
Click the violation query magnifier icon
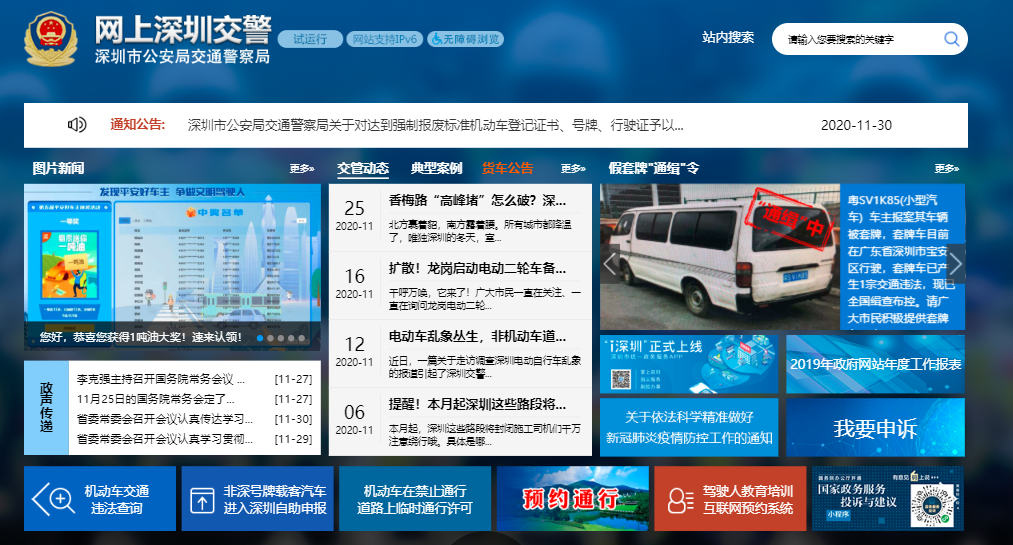pos(52,499)
